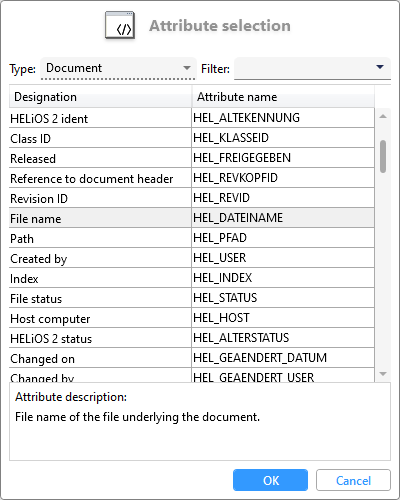Screen dimensions: 400x500
Task: Sort by Designation column header
Action: click(x=100, y=97)
